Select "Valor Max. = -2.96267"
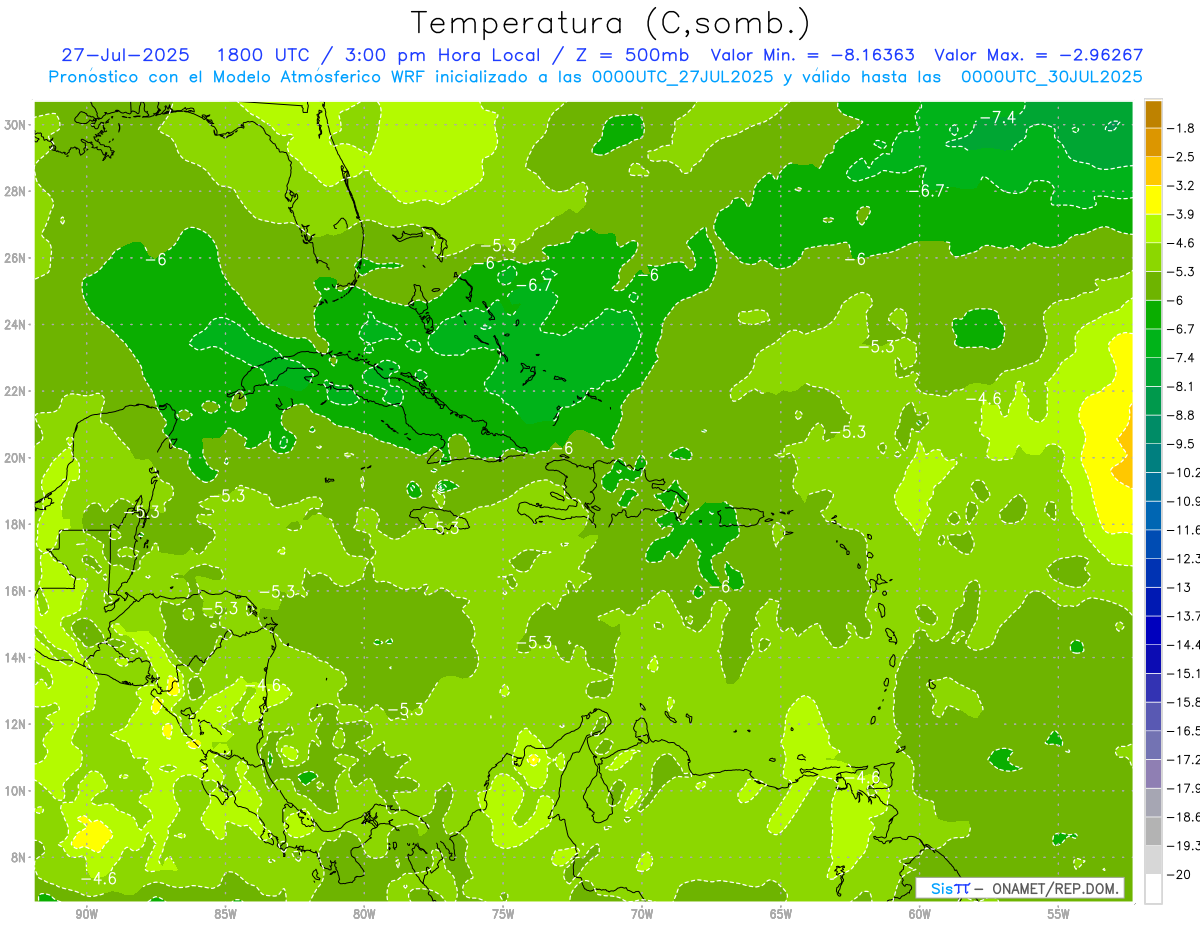The width and height of the screenshot is (1200, 927). pyautogui.click(x=1037, y=55)
